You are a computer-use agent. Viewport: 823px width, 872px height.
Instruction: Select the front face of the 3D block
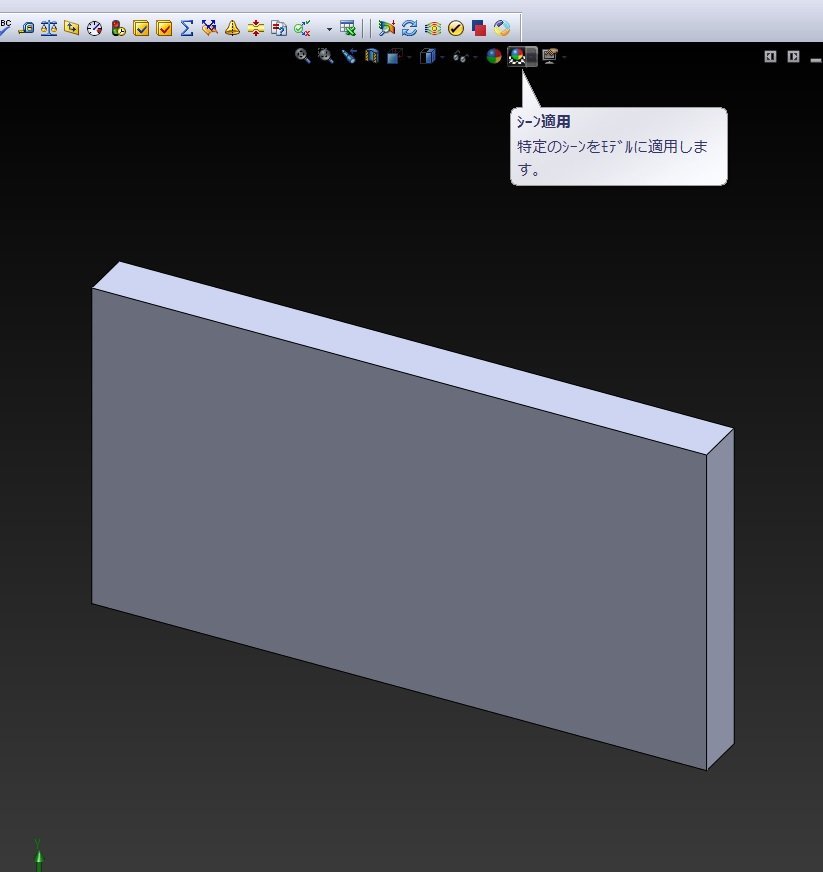pos(400,520)
